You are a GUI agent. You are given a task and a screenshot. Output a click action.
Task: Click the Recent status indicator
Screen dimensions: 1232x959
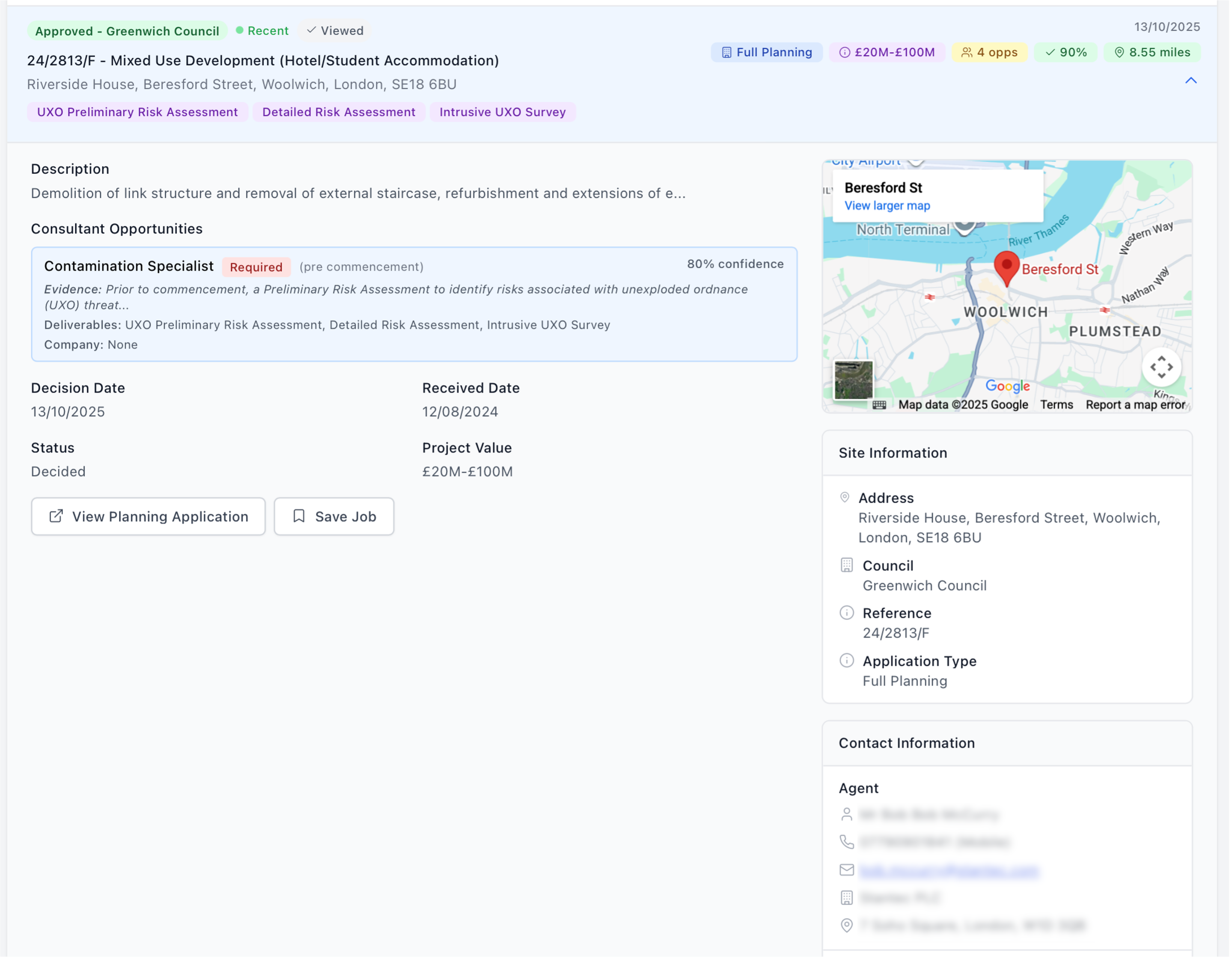coord(263,31)
